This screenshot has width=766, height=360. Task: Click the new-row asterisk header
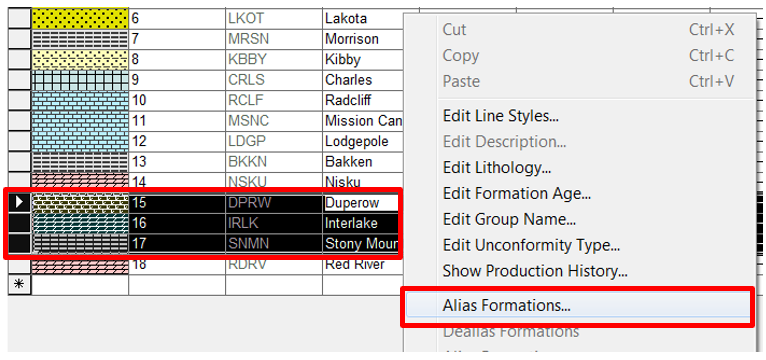20,285
